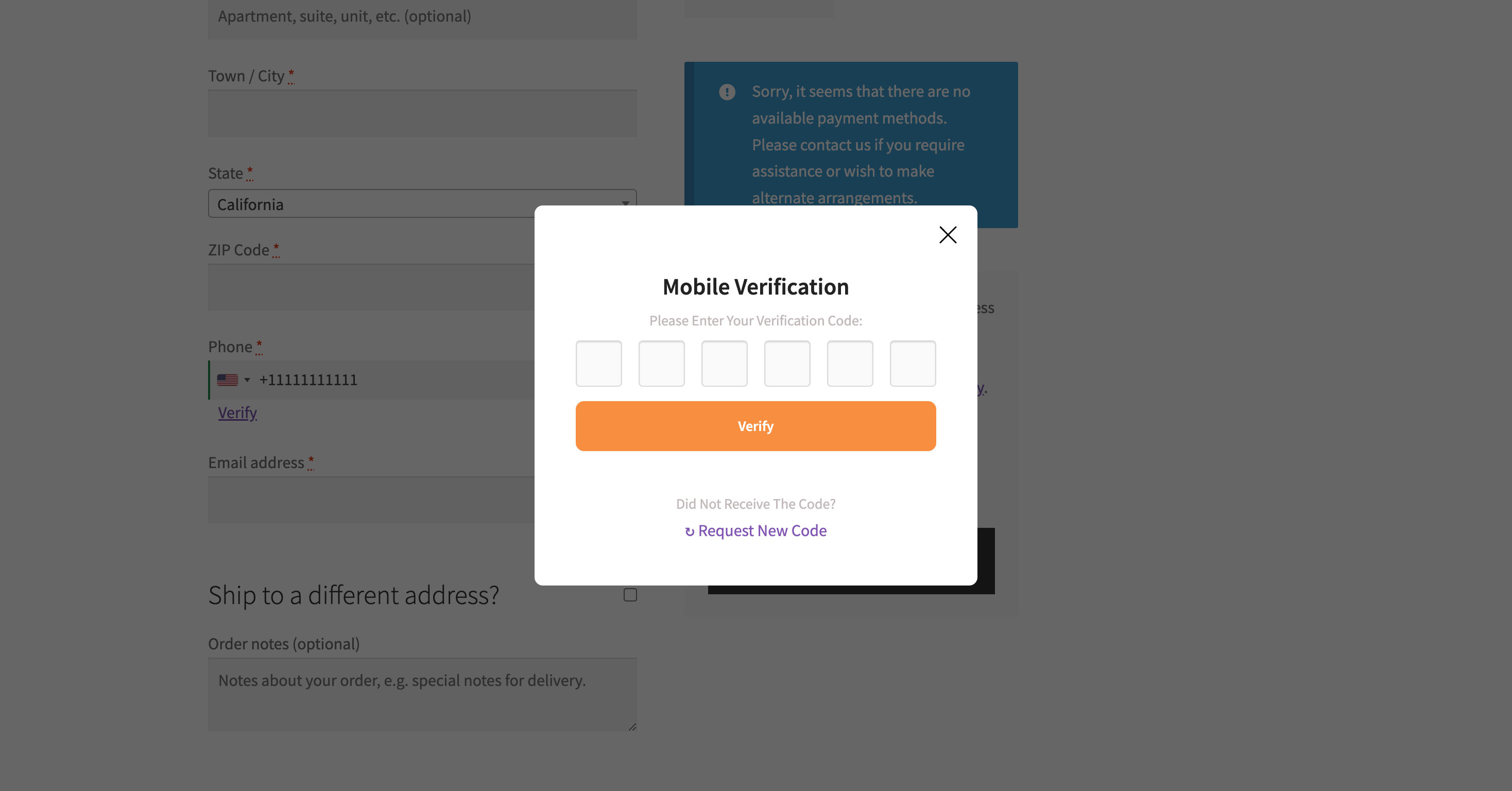
Task: Select the fifth verification code digit box
Action: tap(850, 364)
